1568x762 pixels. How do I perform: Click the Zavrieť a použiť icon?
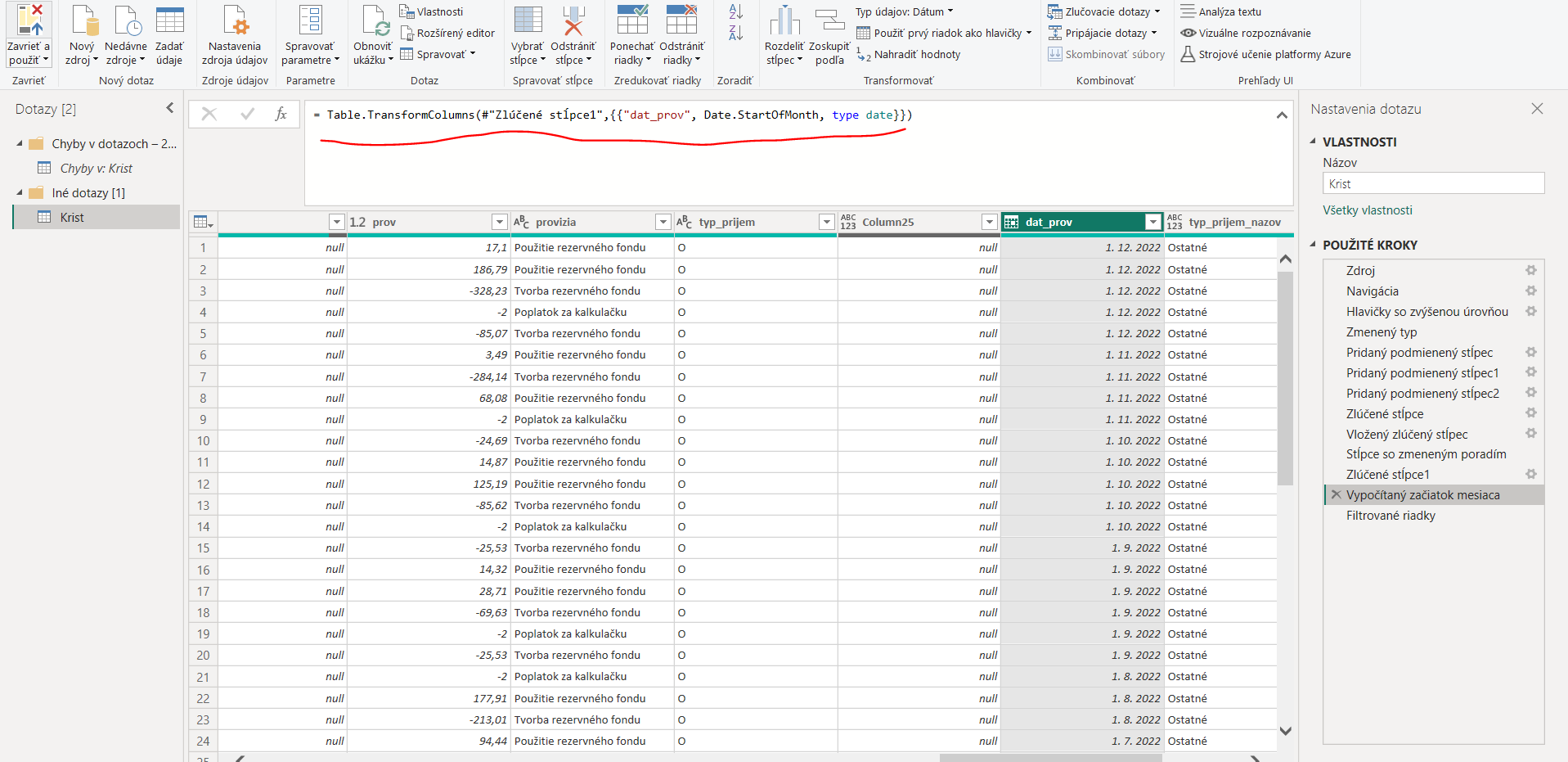pos(29,20)
